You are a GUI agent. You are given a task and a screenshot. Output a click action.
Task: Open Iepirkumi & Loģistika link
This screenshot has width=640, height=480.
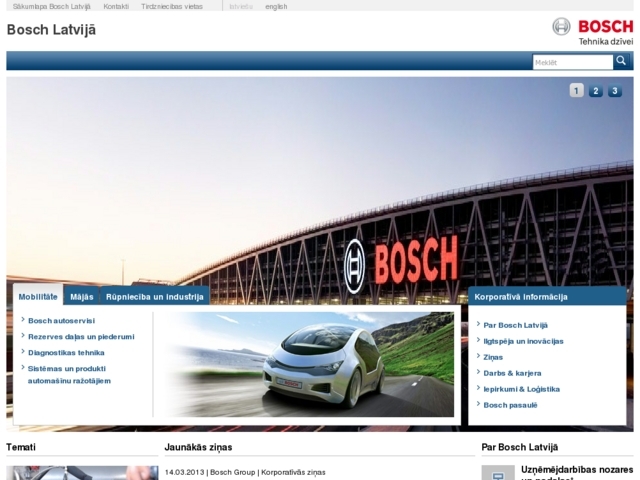click(521, 389)
